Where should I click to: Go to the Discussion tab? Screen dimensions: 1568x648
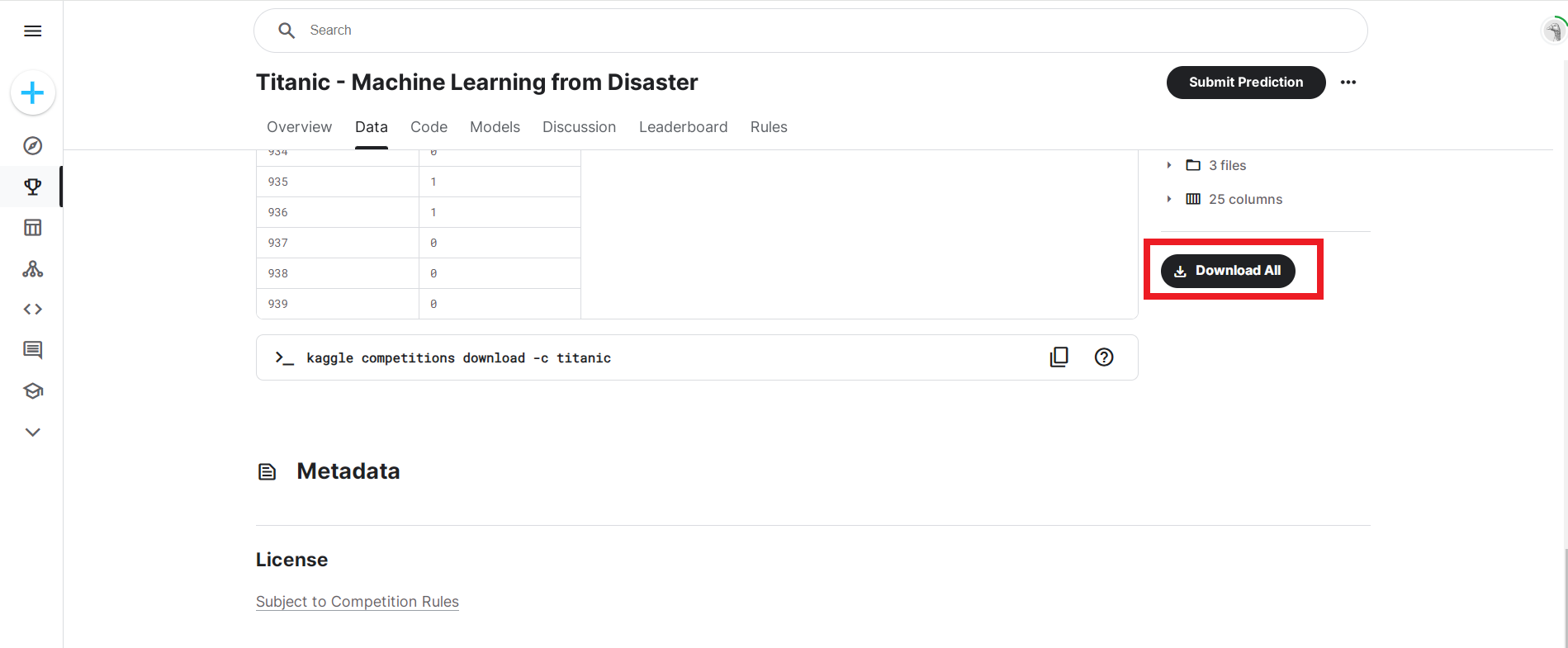(x=579, y=127)
